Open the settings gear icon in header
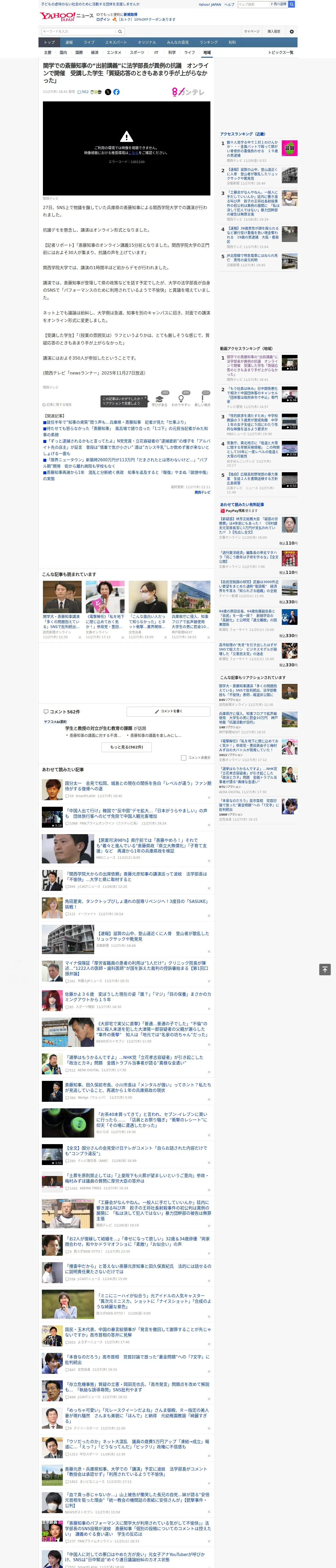The width and height of the screenshot is (336, 1568). 292,32
